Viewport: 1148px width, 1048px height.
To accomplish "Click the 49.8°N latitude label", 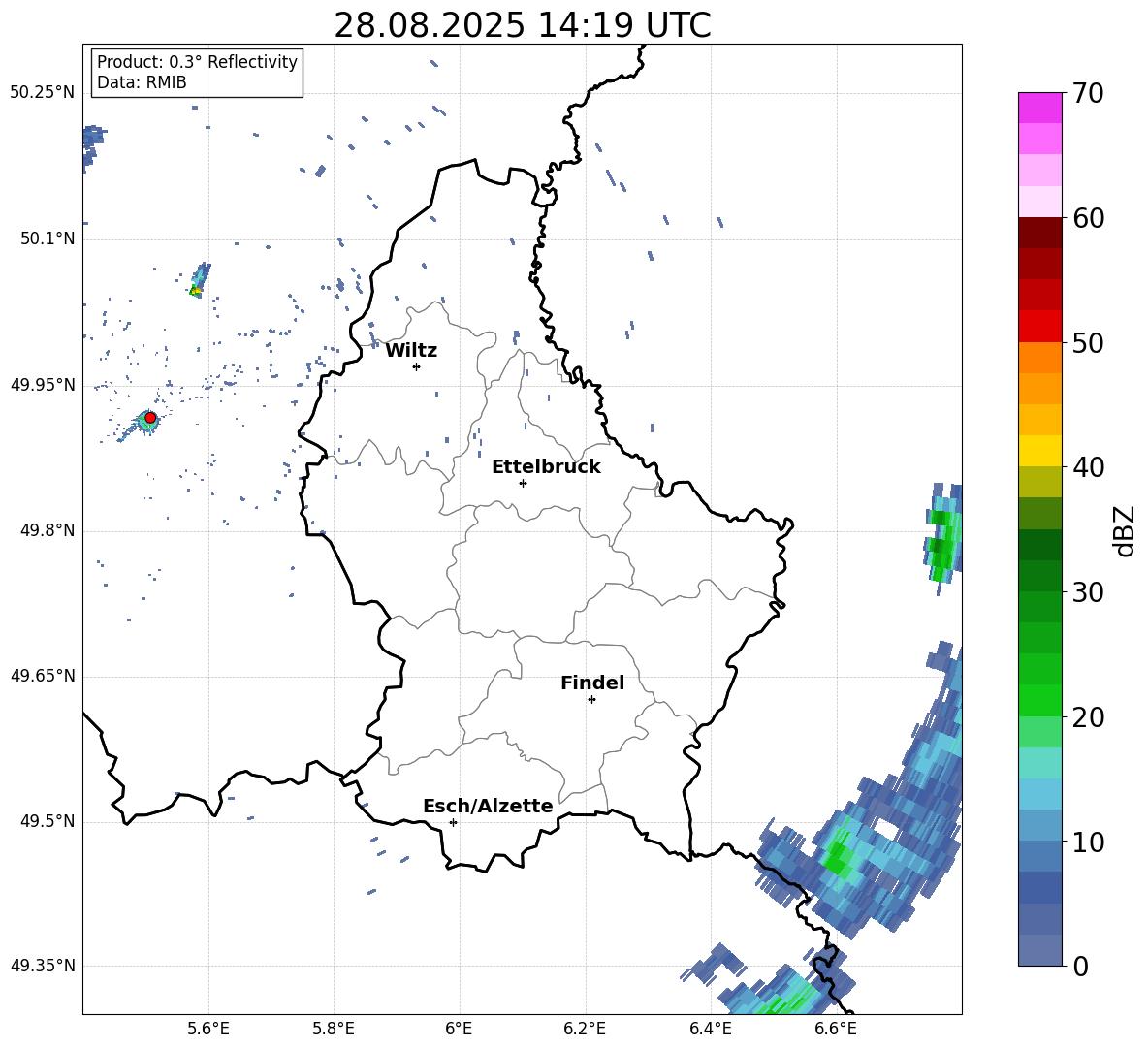I will pyautogui.click(x=48, y=530).
